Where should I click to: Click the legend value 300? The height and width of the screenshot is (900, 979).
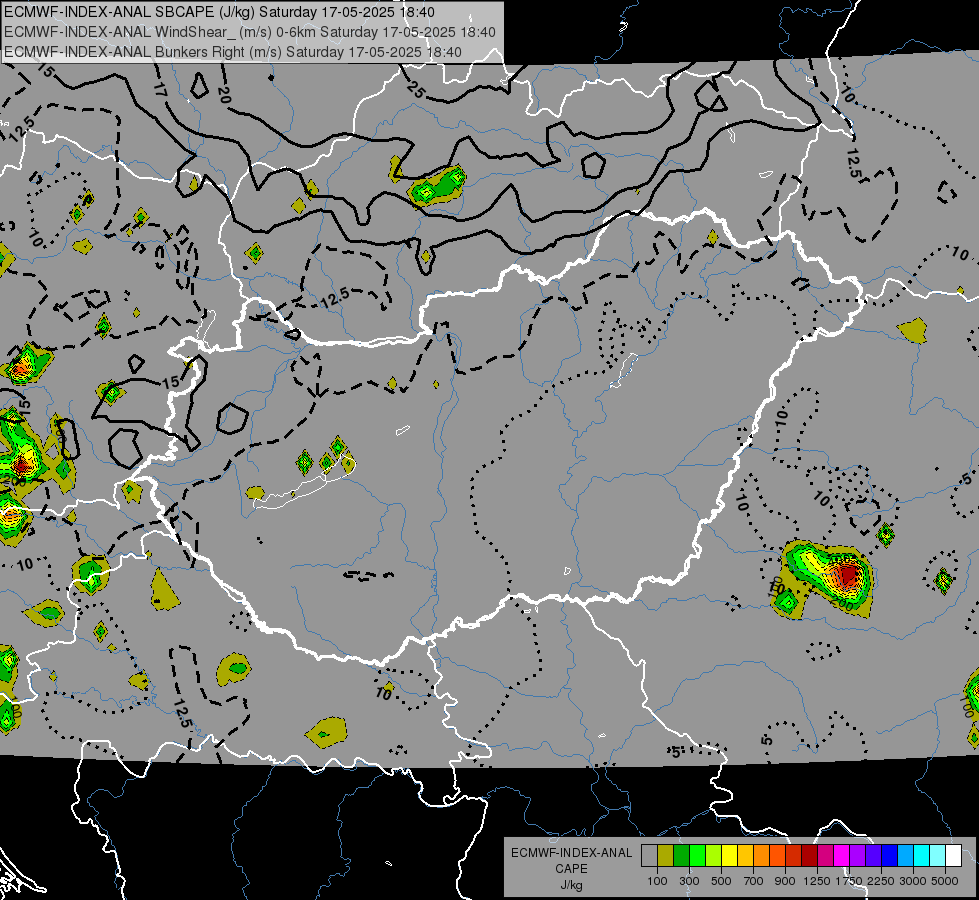(689, 881)
